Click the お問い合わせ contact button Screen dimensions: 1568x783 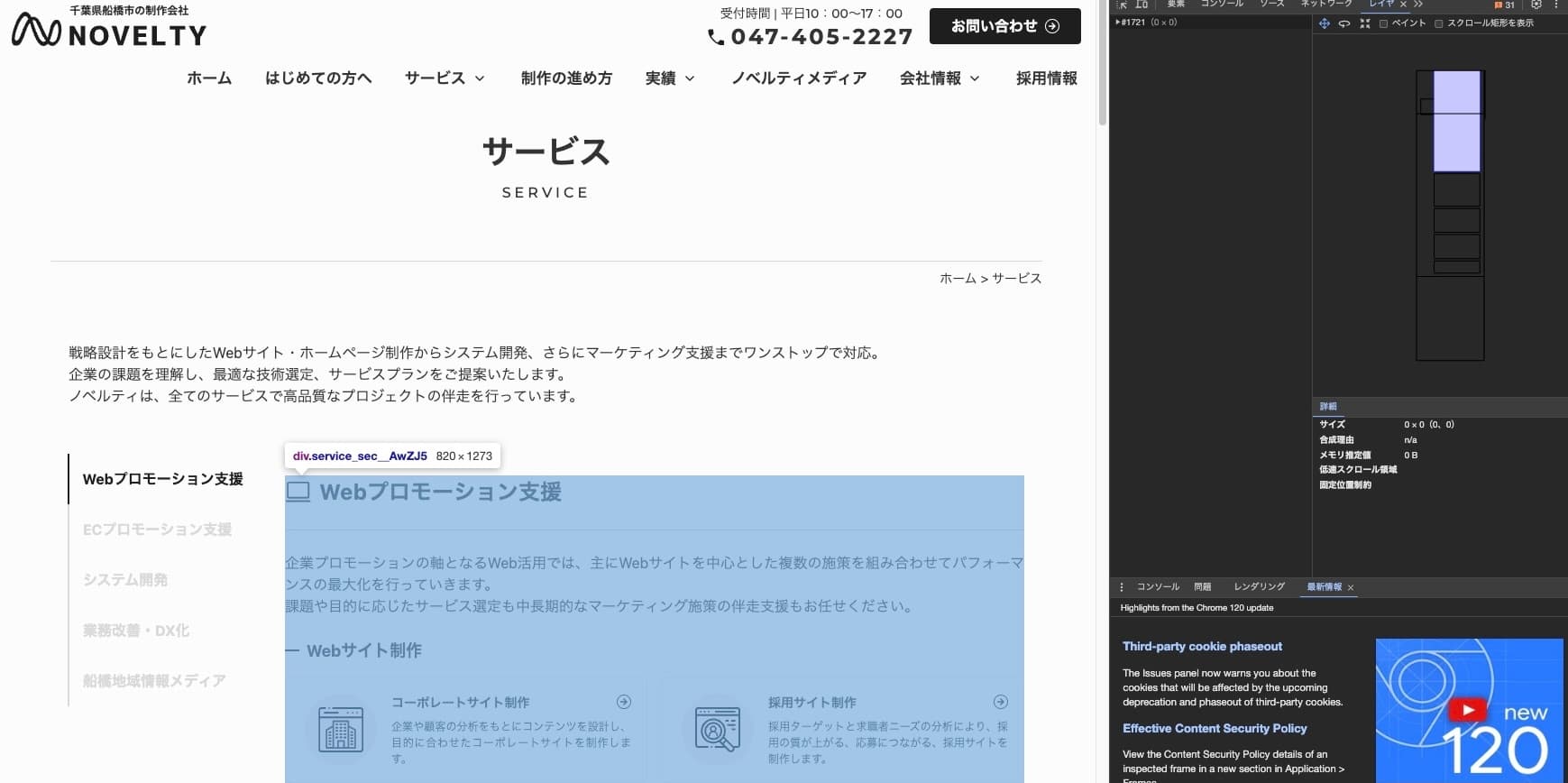[1004, 26]
